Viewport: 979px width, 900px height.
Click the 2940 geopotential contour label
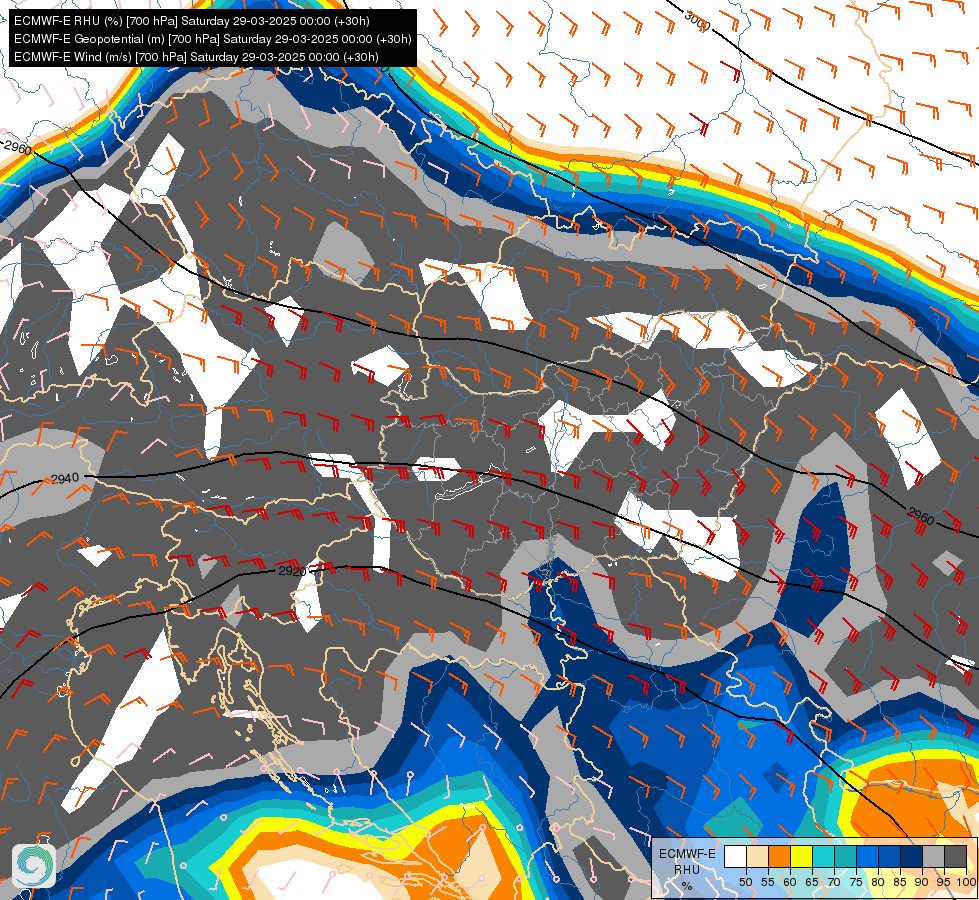(x=65, y=478)
